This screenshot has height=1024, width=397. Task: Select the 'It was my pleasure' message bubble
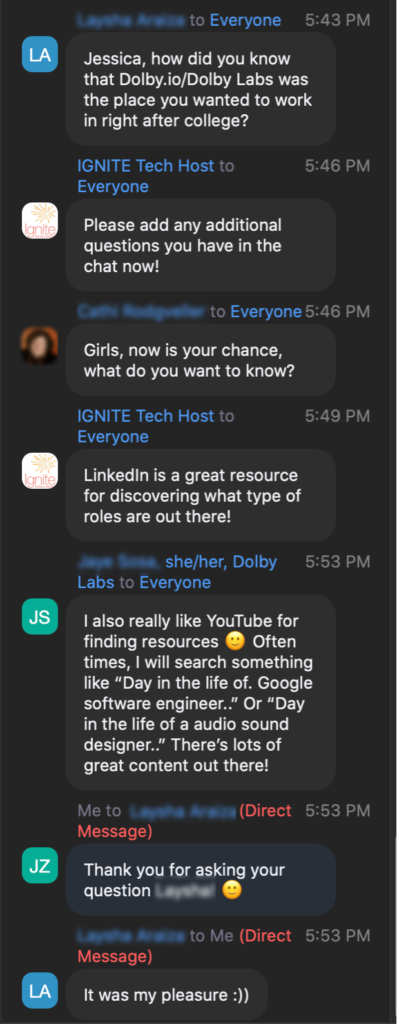point(167,995)
